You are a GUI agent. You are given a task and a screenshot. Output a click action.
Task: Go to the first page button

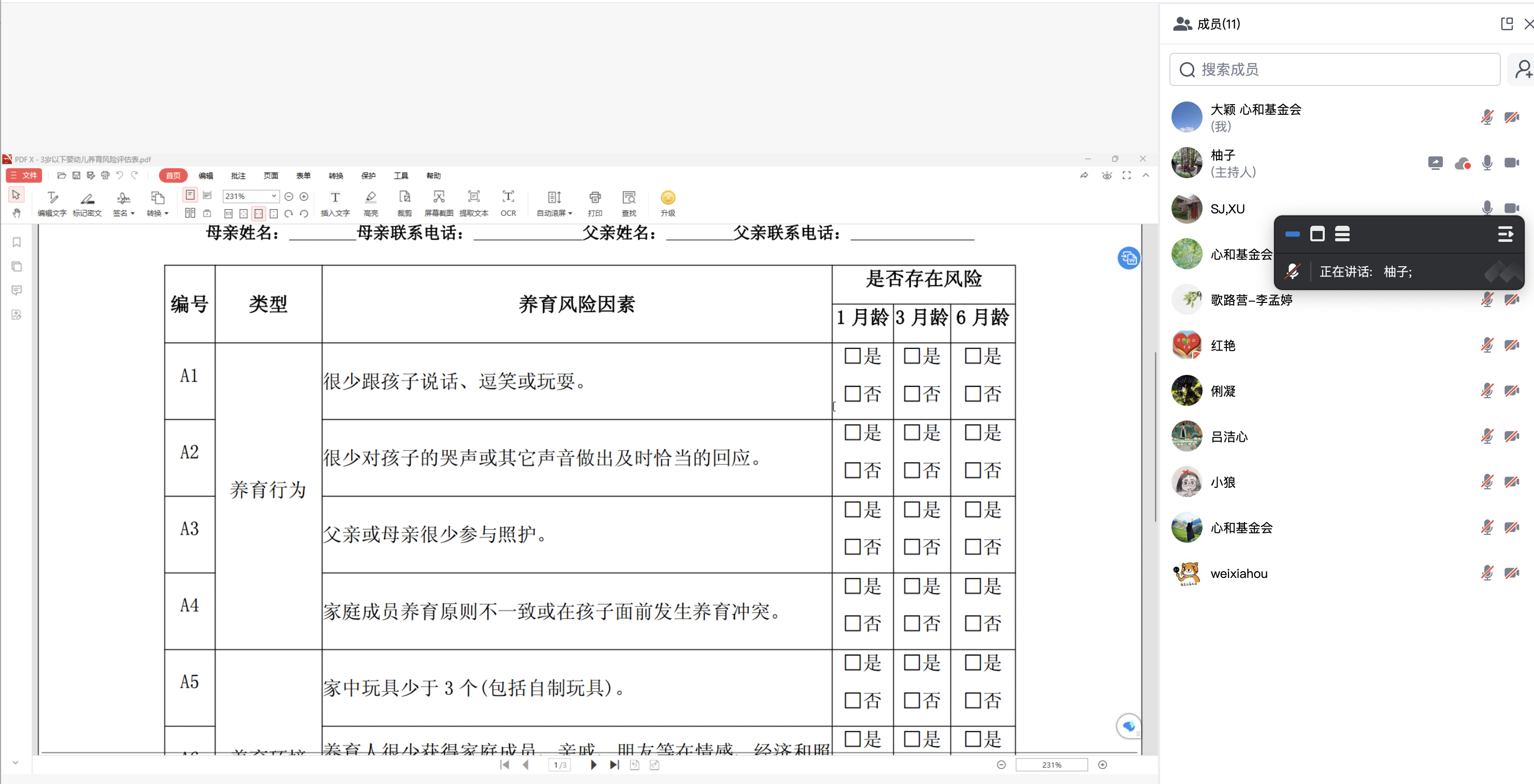point(504,764)
